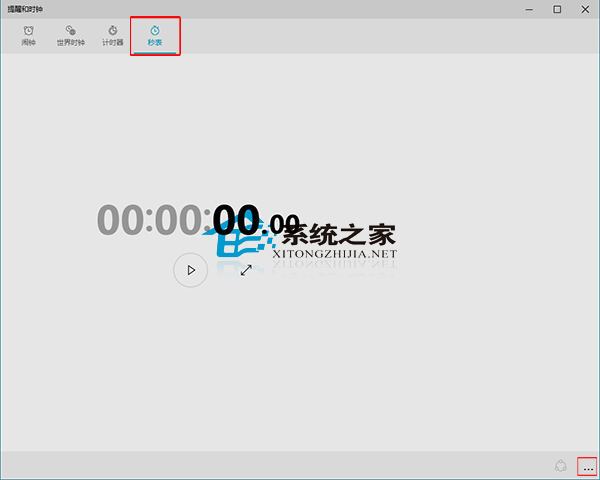Click the 00:00:00.00 stopwatch time display
This screenshot has height=480, width=600.
(198, 220)
